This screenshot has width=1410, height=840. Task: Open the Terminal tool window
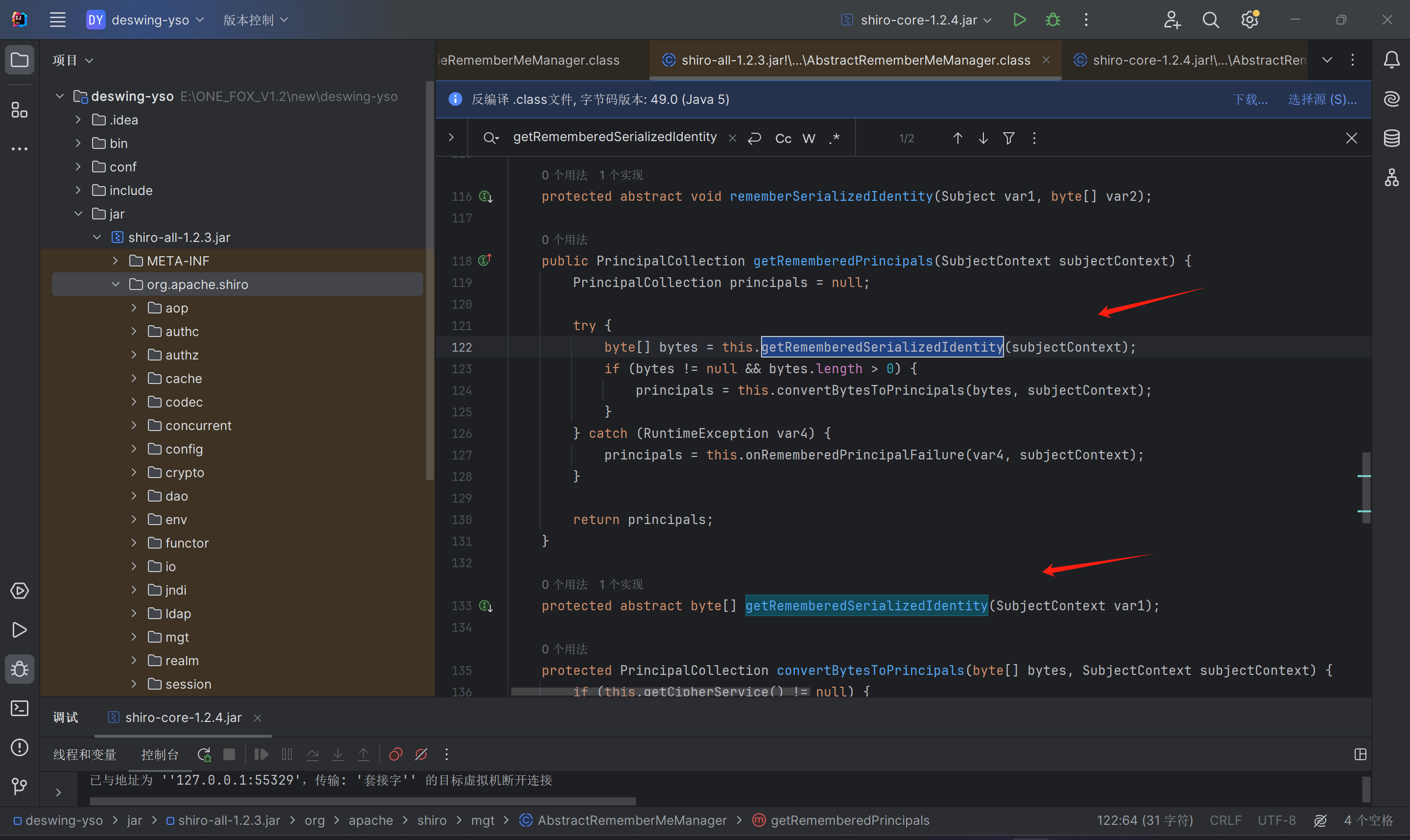point(19,708)
